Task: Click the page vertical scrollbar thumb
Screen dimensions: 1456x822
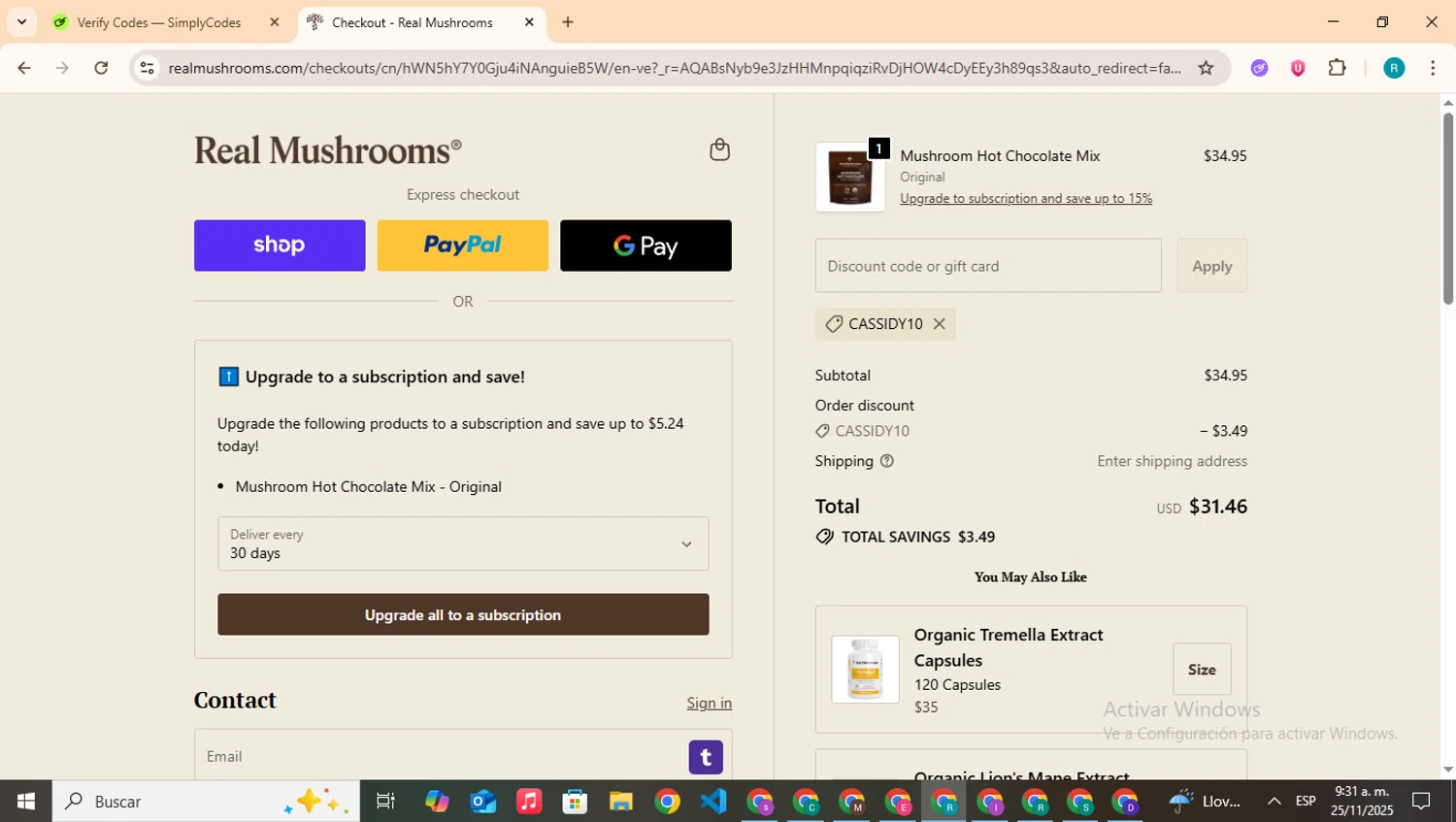Action: click(1448, 209)
